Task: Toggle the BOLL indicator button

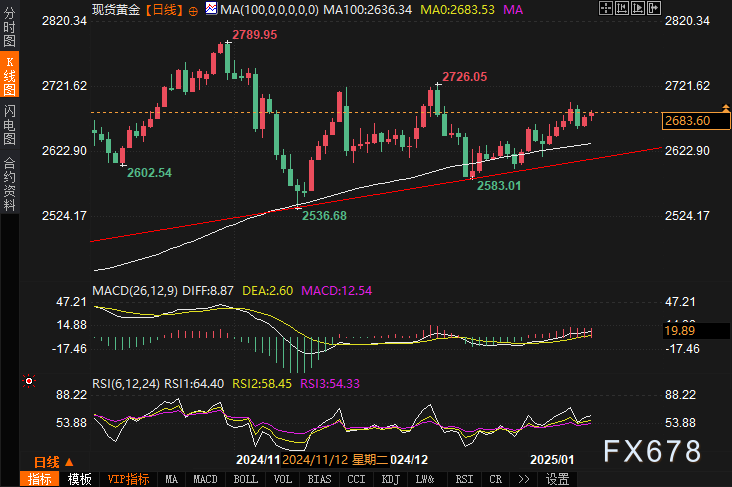Action: 245,479
